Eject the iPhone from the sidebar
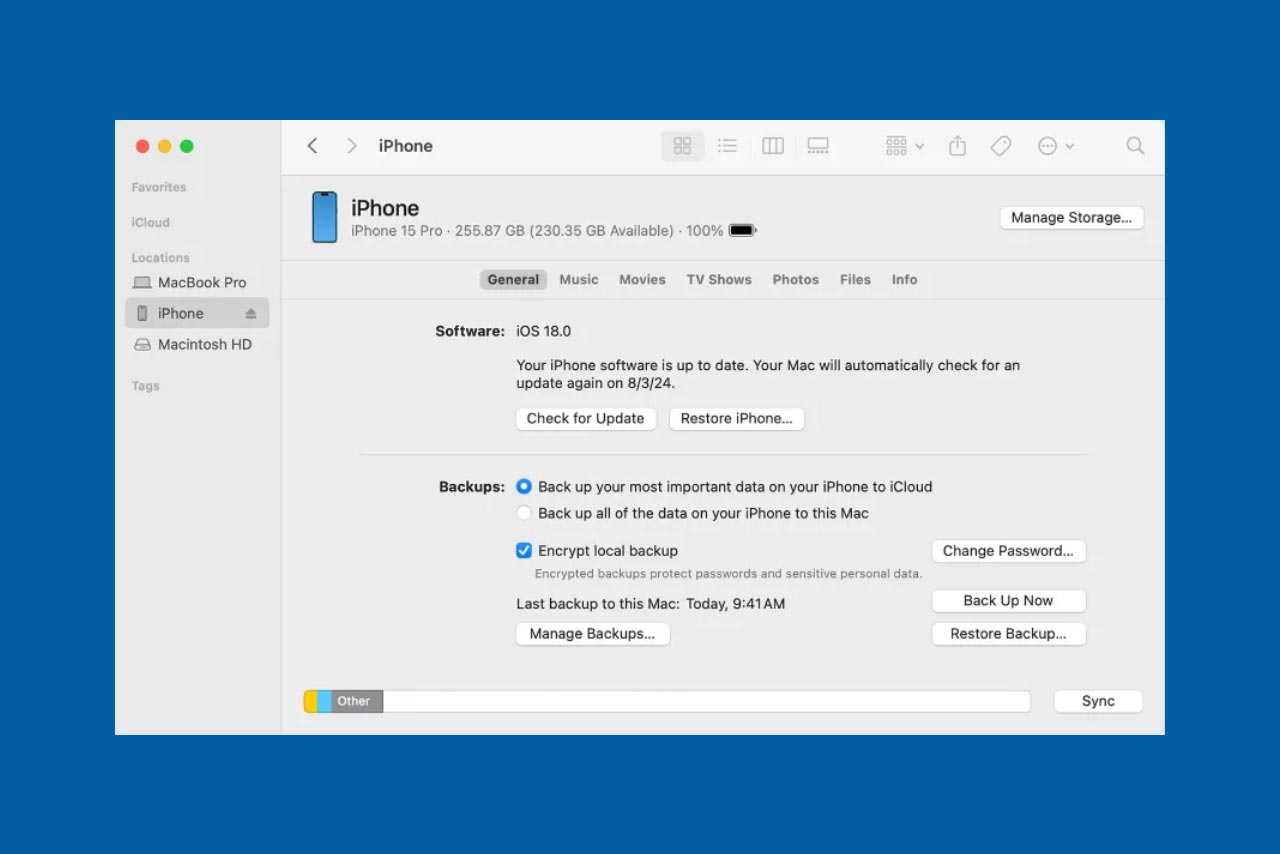Image resolution: width=1280 pixels, height=854 pixels. point(251,314)
